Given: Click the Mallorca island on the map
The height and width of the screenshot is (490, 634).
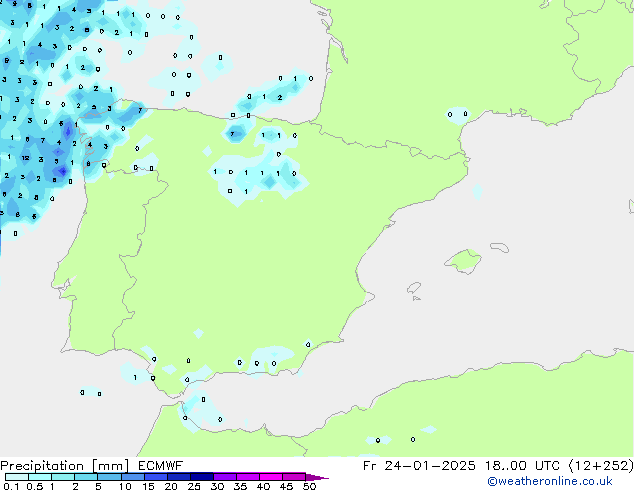Looking at the screenshot, I should coord(463,261).
